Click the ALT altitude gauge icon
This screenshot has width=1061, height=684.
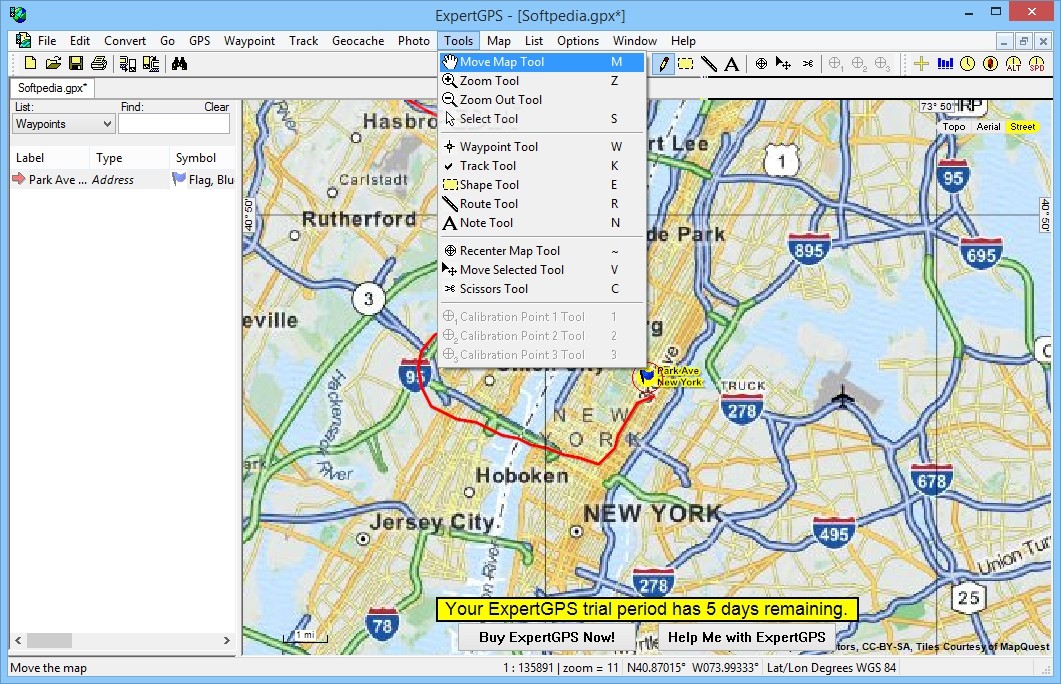tap(1013, 64)
